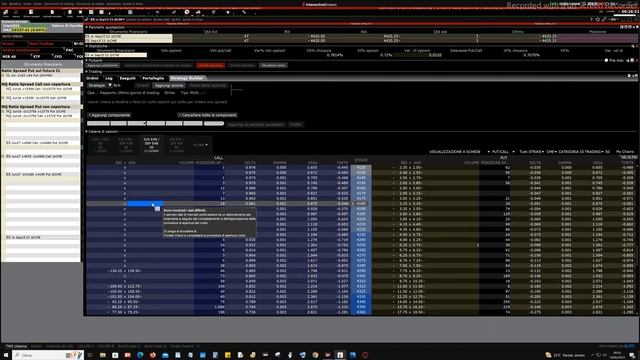The image size is (640, 360).
Task: Click the highlighted blue call cell in the selected row
Action: click(x=145, y=203)
